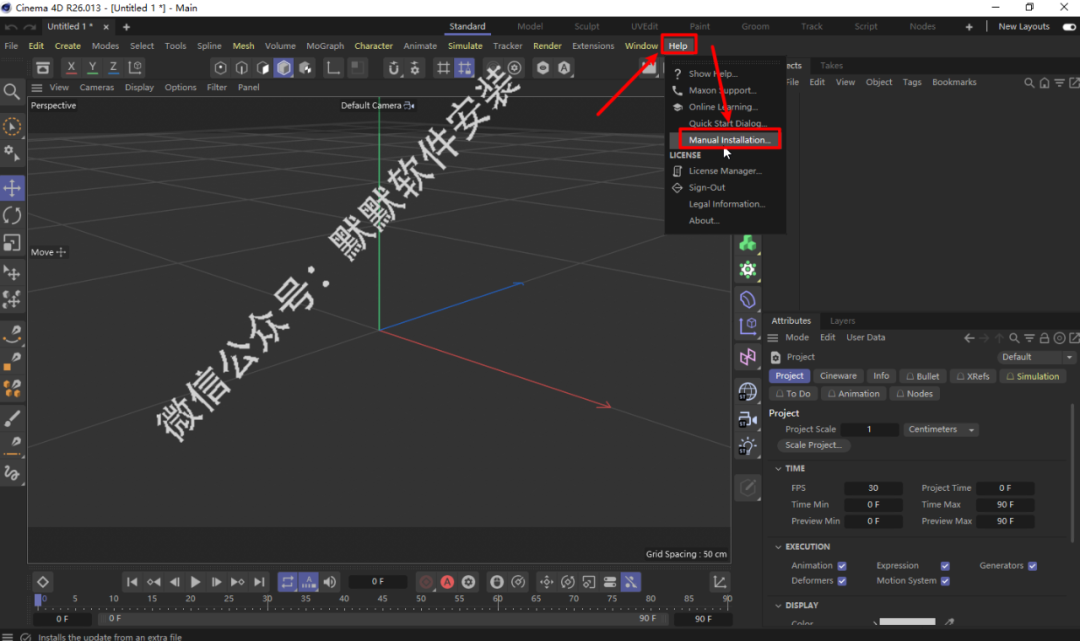Viewport: 1080px width, 641px height.
Task: Toggle the Motion System checkbox
Action: [945, 581]
